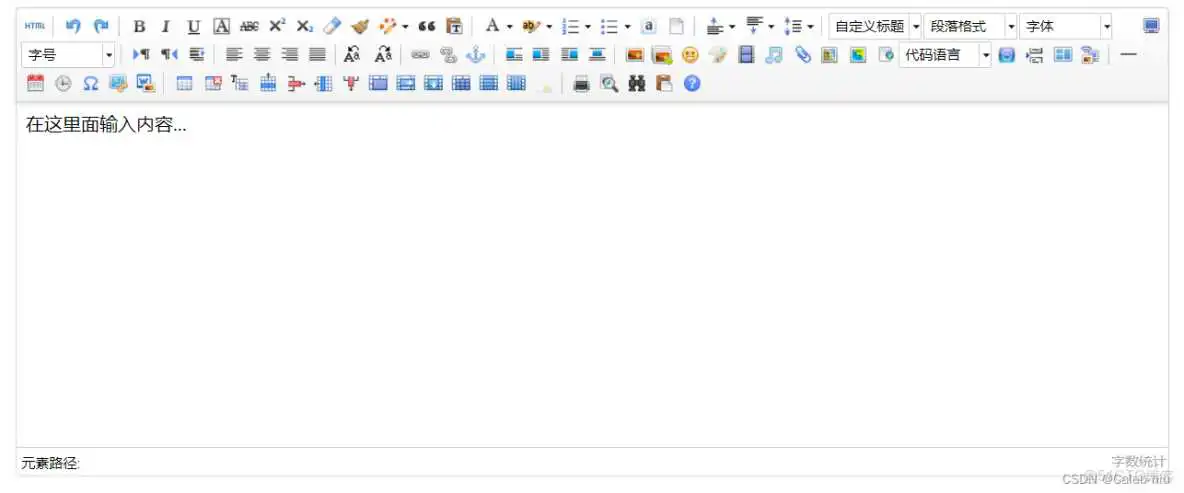The image size is (1184, 493).
Task: Attach a file using the paperclip icon
Action: tap(802, 55)
